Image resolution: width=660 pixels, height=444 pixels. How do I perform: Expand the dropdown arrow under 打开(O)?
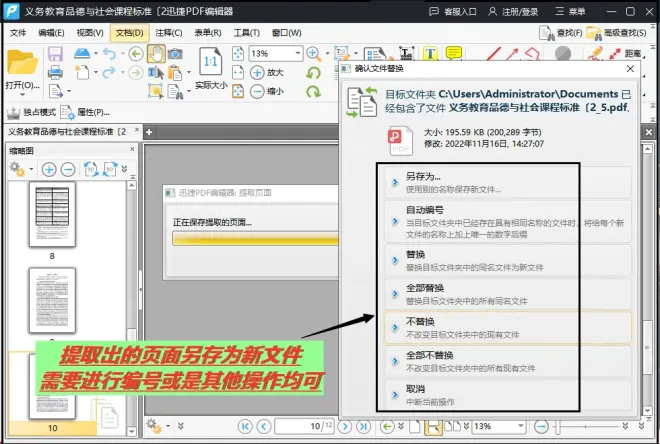pos(22,95)
